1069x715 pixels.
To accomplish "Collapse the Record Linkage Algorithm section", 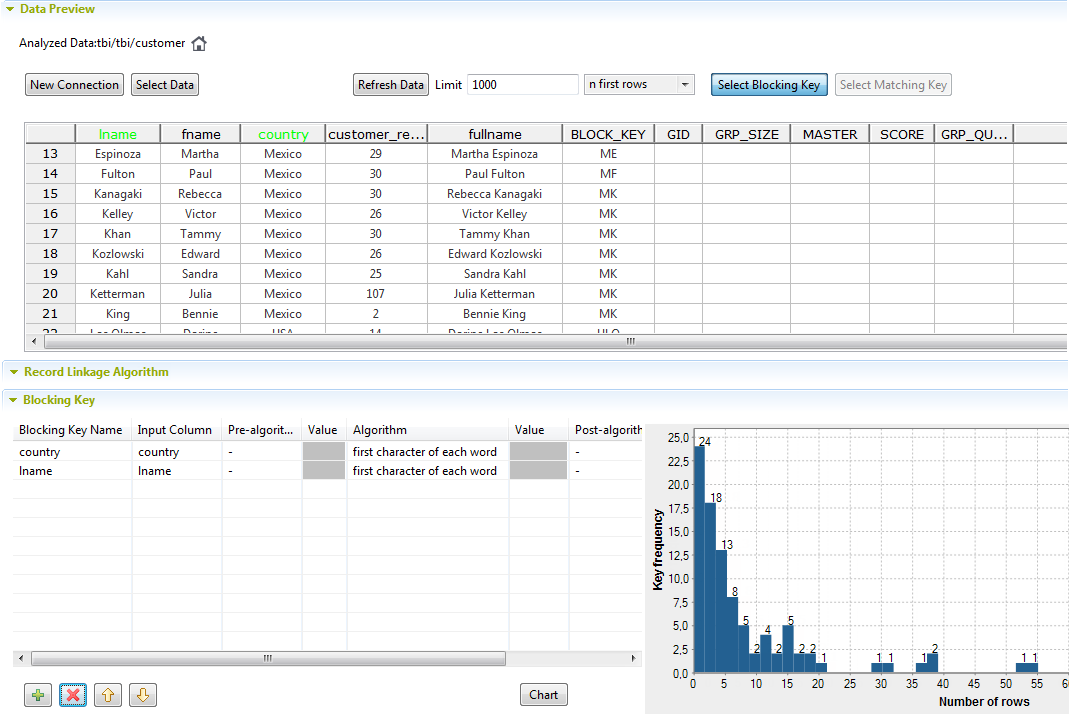I will (13, 372).
